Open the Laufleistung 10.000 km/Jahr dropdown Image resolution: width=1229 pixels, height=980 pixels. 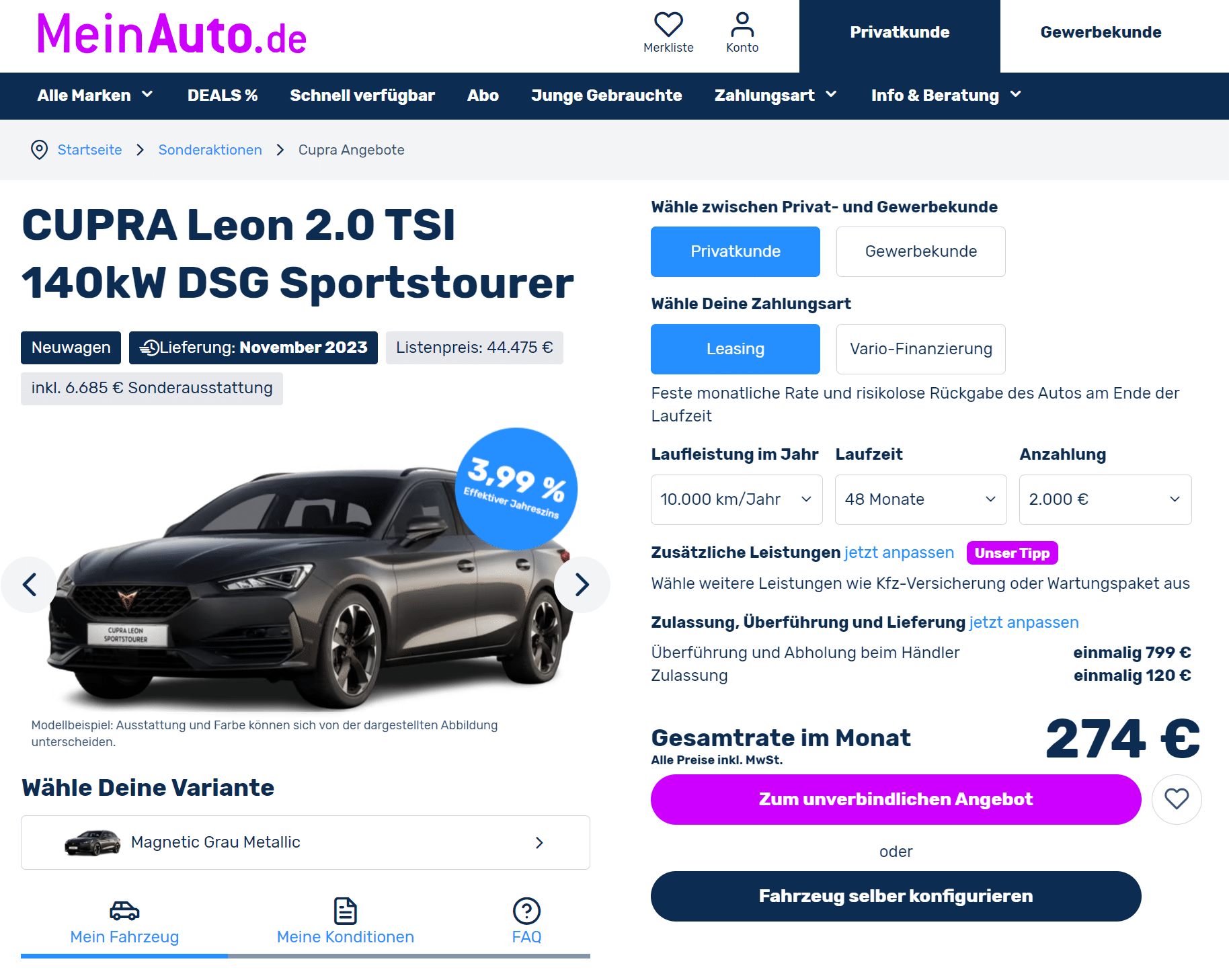[736, 499]
